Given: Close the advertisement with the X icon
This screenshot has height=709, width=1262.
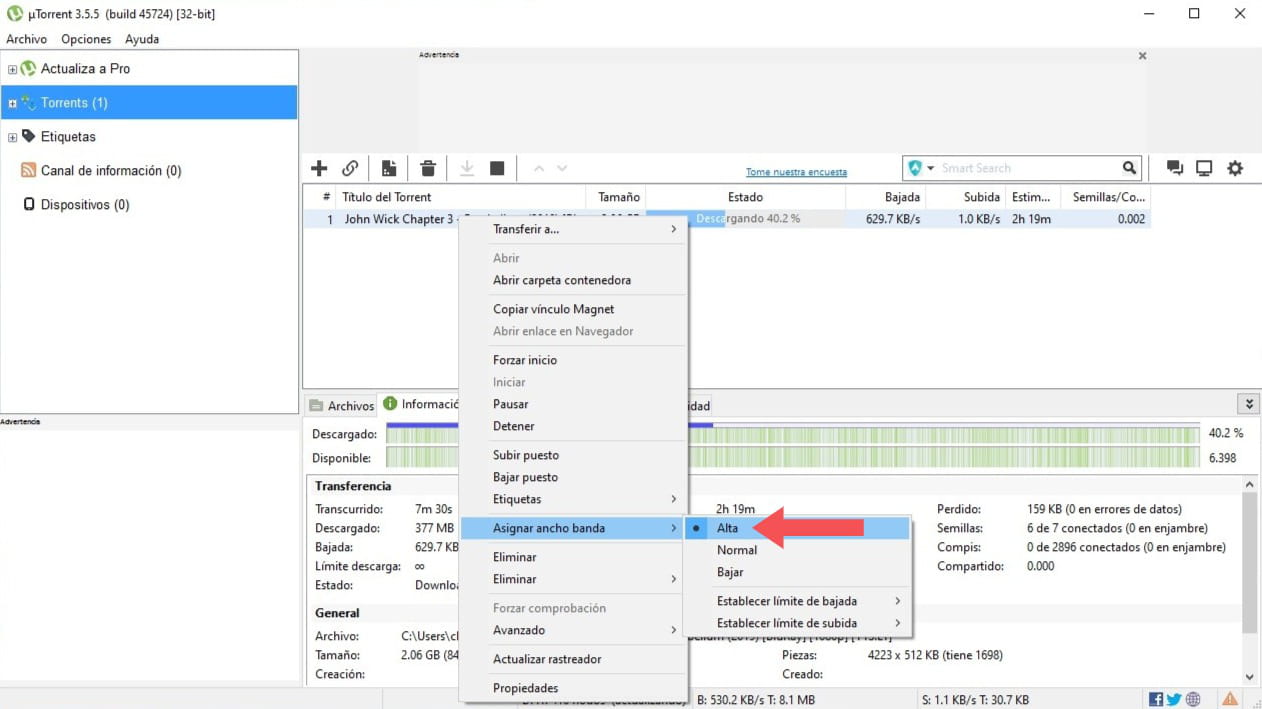Looking at the screenshot, I should [1142, 56].
